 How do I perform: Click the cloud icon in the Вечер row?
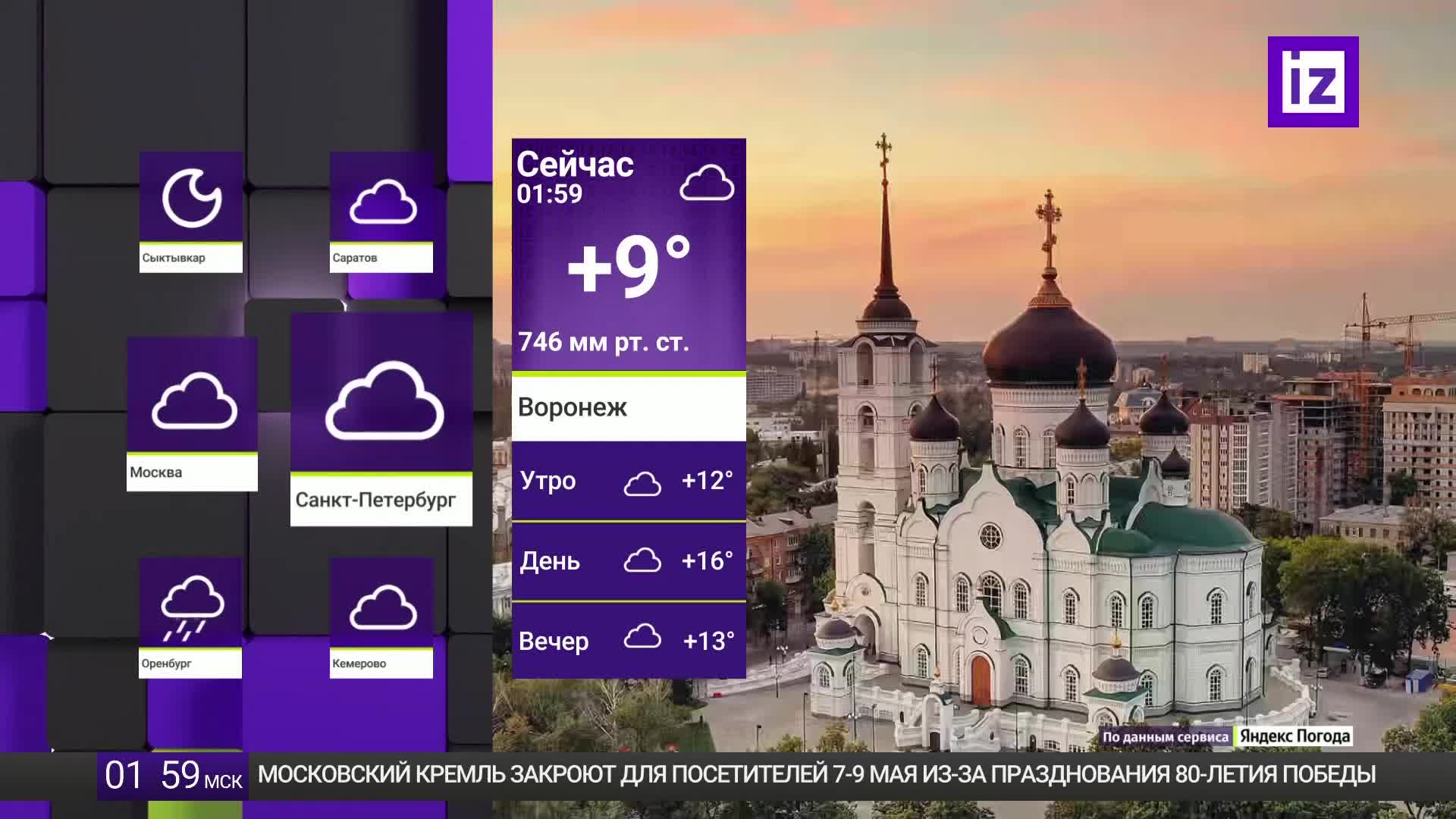[642, 637]
